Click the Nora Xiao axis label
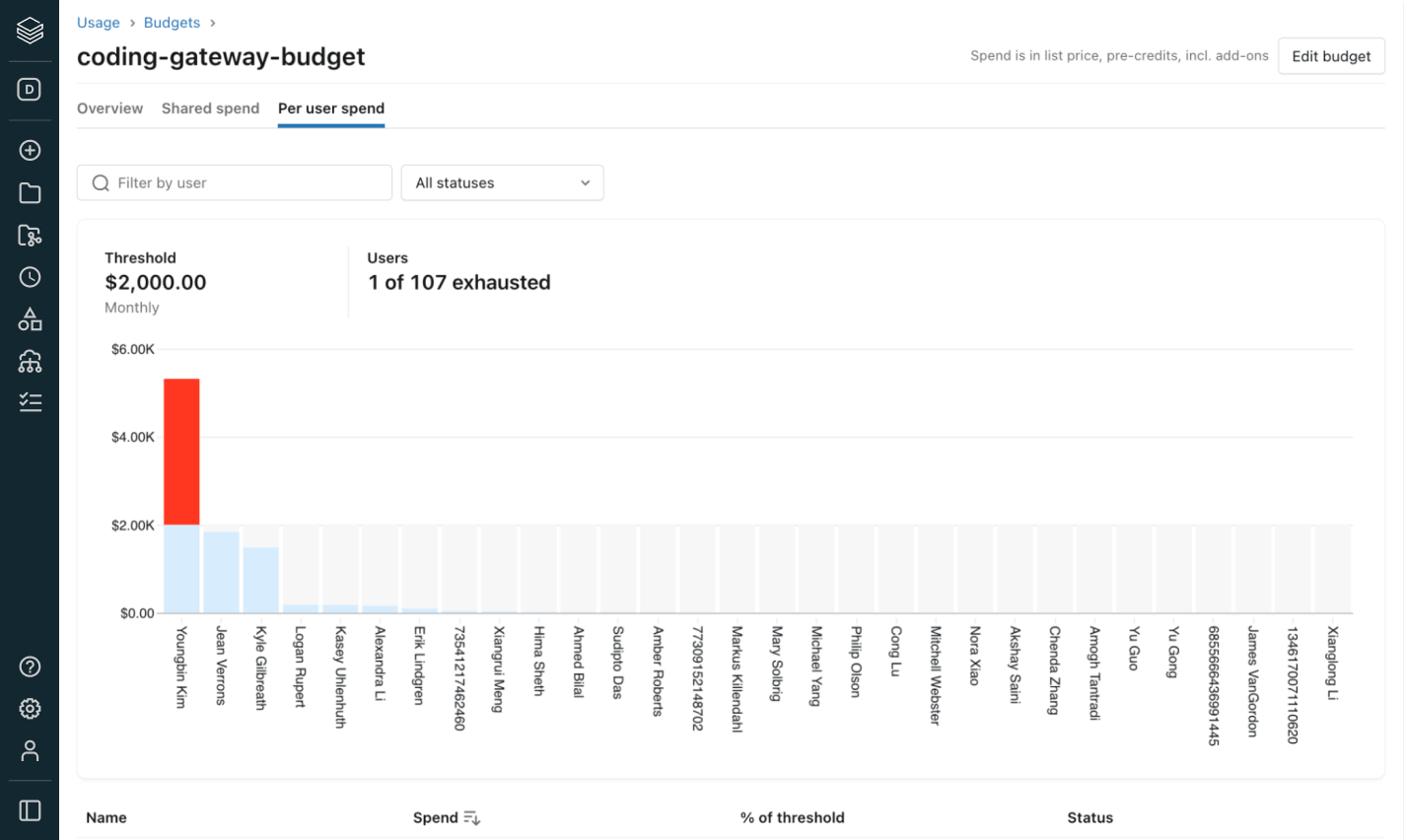The image size is (1404, 840). pos(975,656)
